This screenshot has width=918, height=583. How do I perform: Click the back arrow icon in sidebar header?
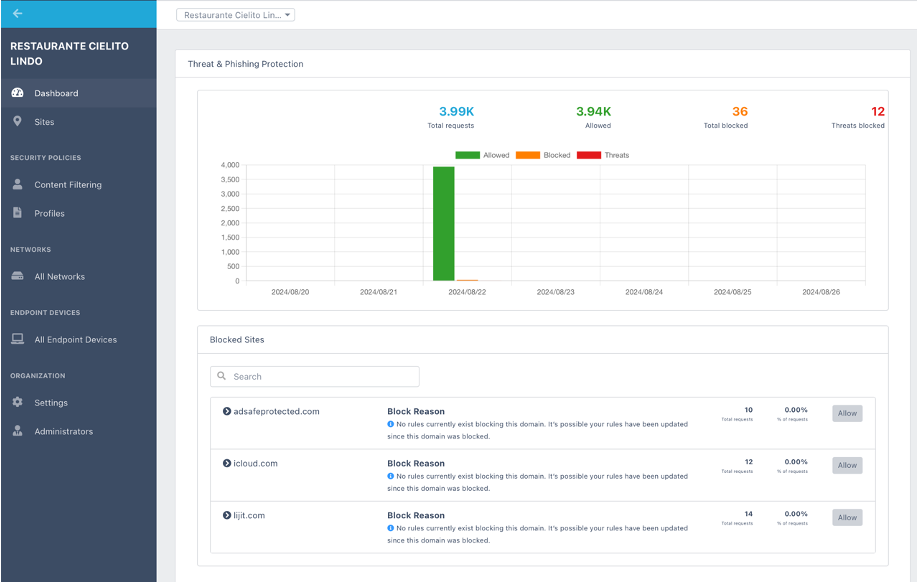click(x=18, y=13)
